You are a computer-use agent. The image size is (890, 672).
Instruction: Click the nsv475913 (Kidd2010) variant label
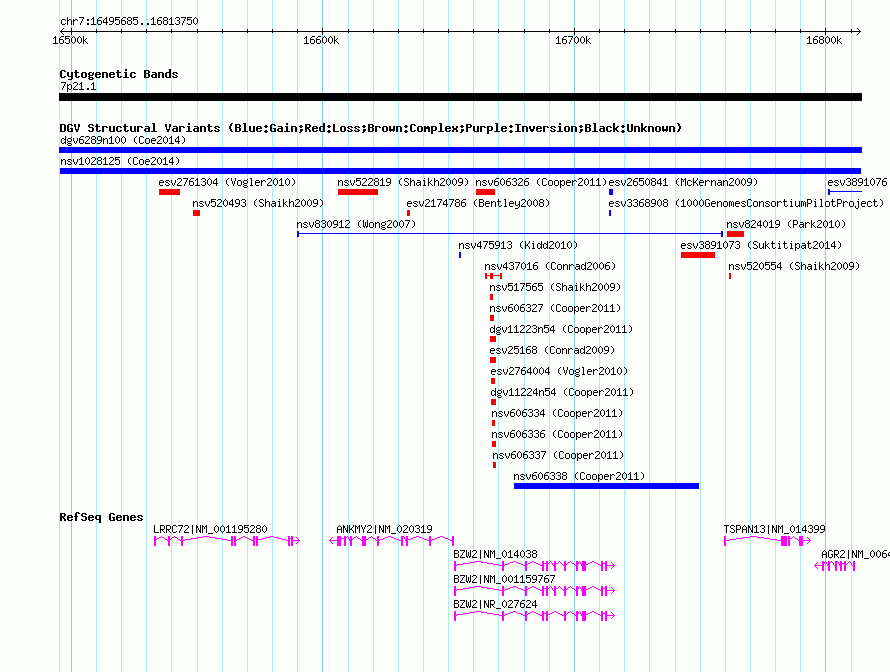[518, 245]
